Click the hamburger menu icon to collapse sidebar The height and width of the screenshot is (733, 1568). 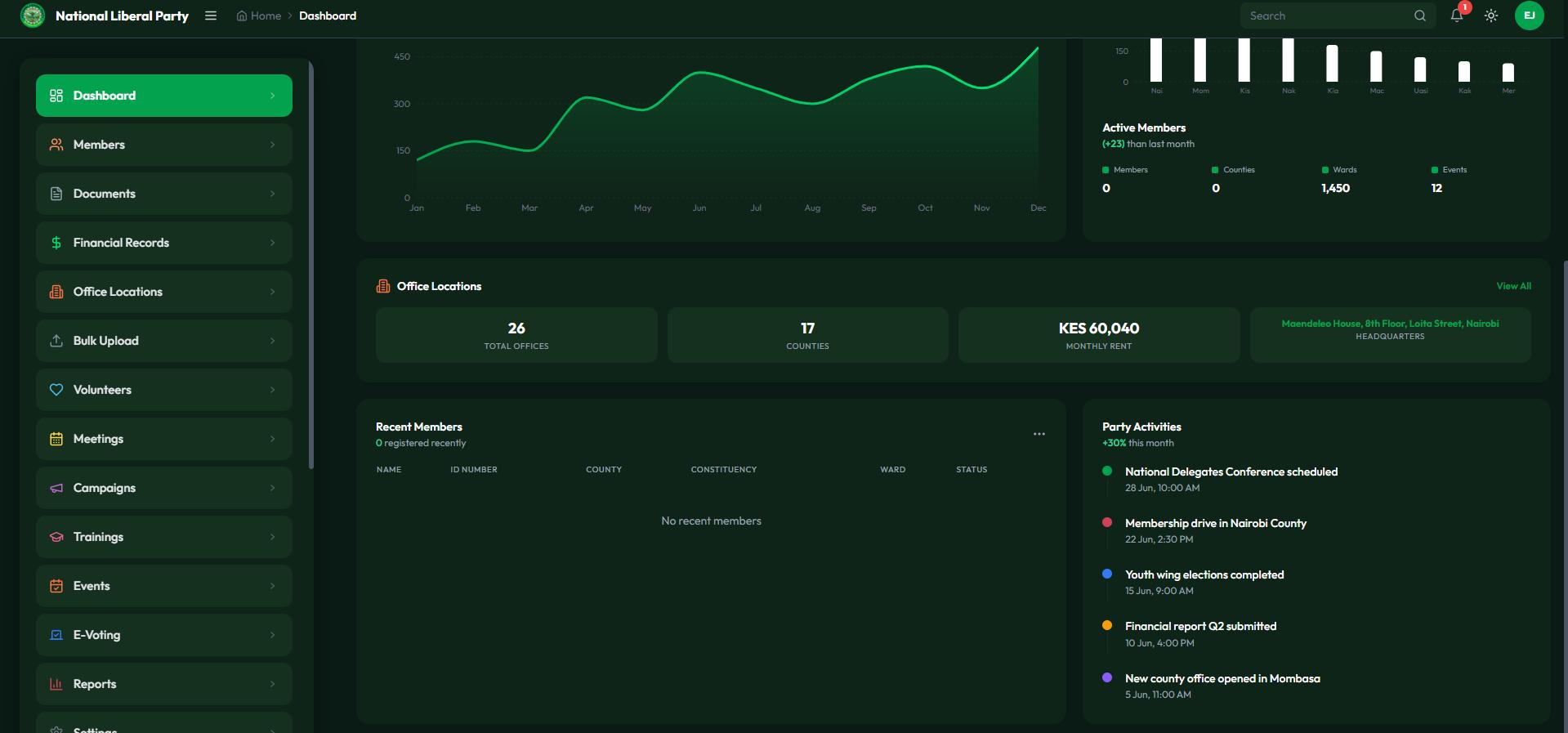211,16
